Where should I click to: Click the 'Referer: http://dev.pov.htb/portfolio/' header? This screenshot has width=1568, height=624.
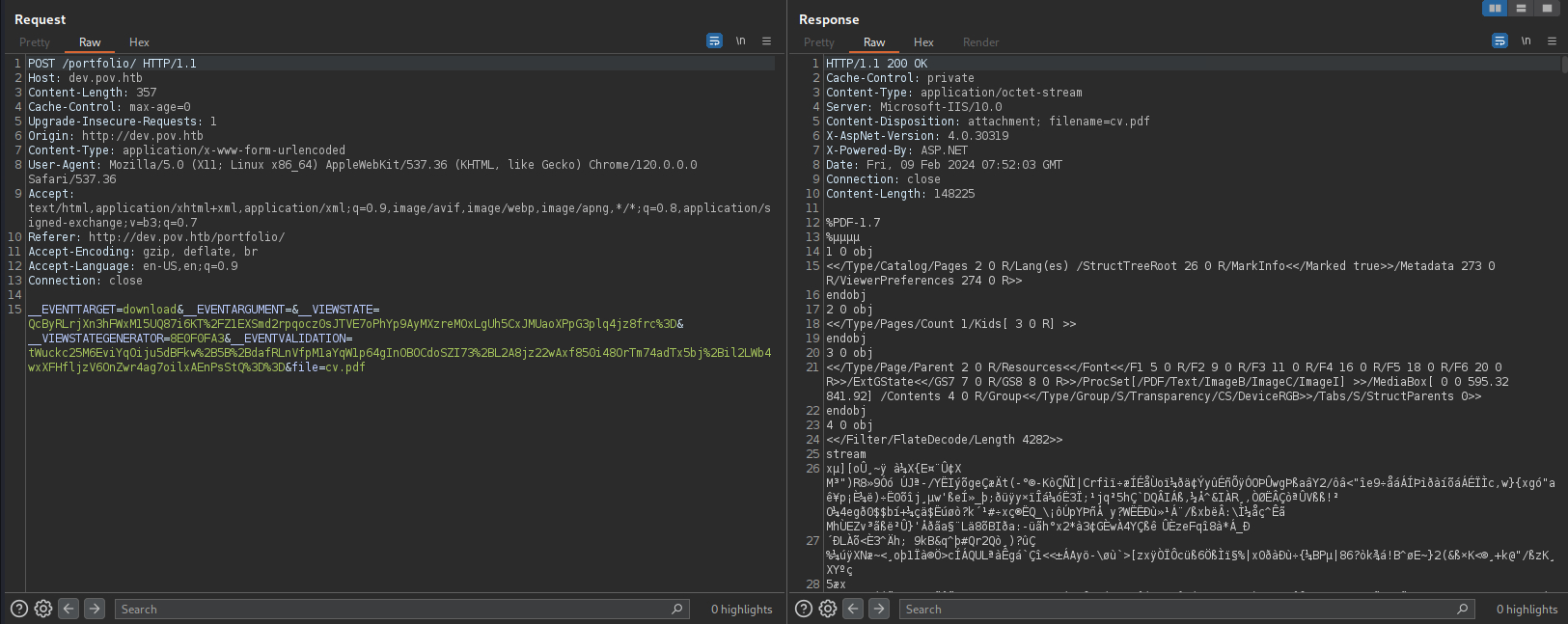point(156,237)
